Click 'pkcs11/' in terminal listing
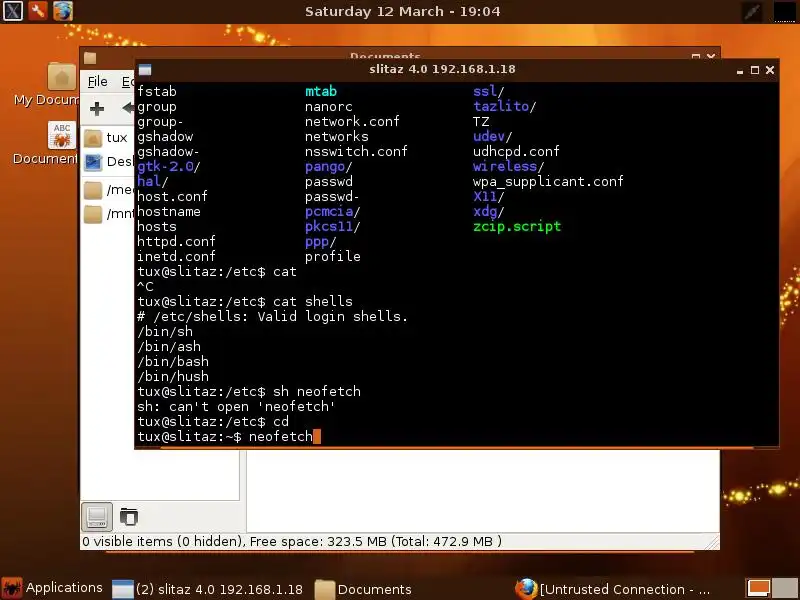 click(333, 226)
